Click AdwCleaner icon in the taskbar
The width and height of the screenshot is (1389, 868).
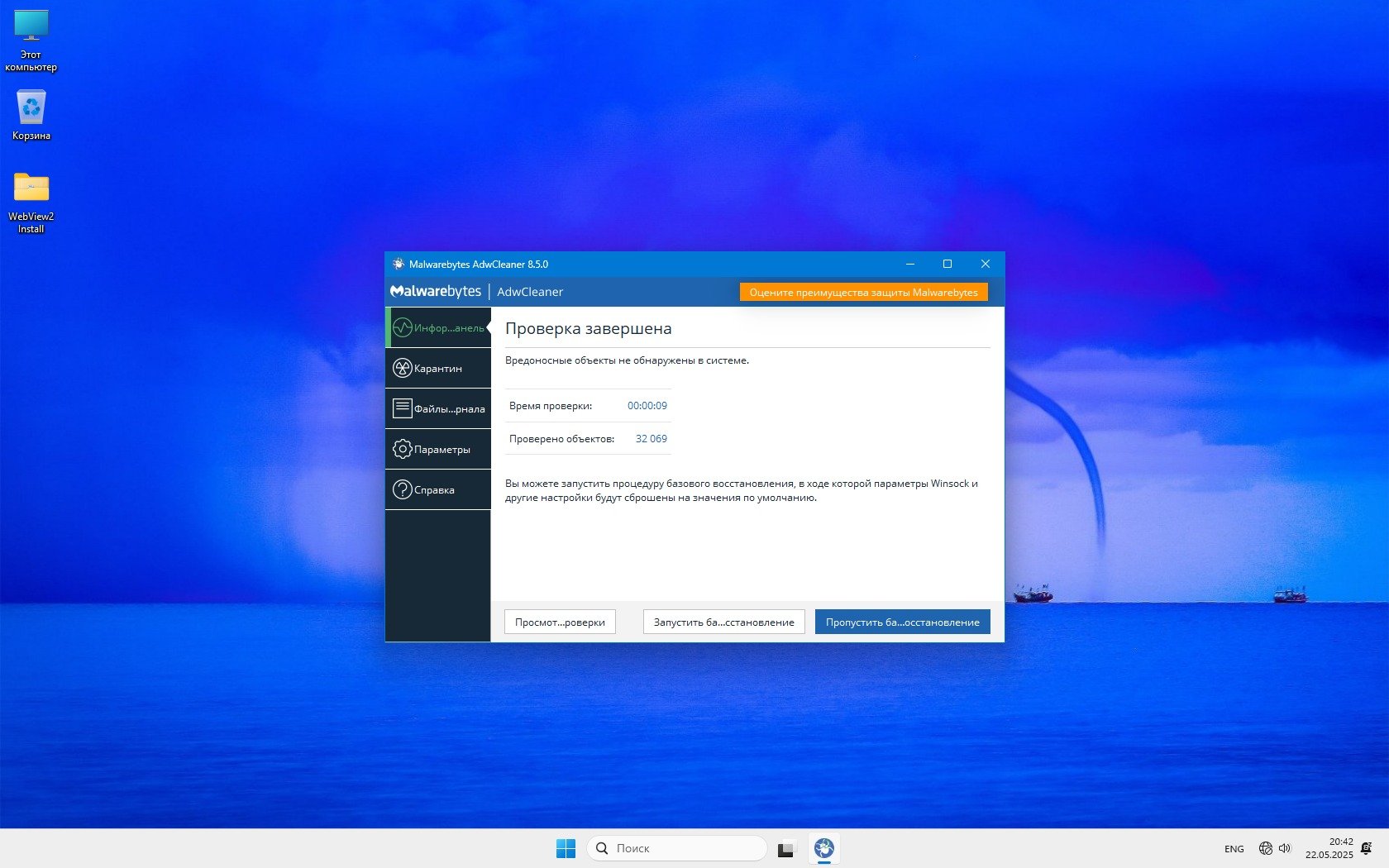(823, 848)
